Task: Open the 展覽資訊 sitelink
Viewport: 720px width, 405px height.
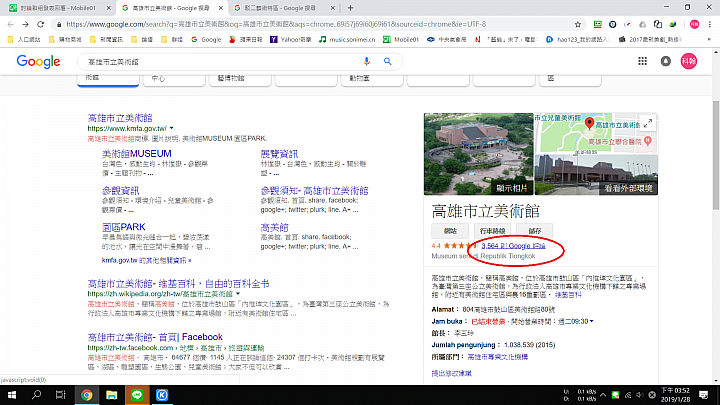Action: click(x=279, y=154)
